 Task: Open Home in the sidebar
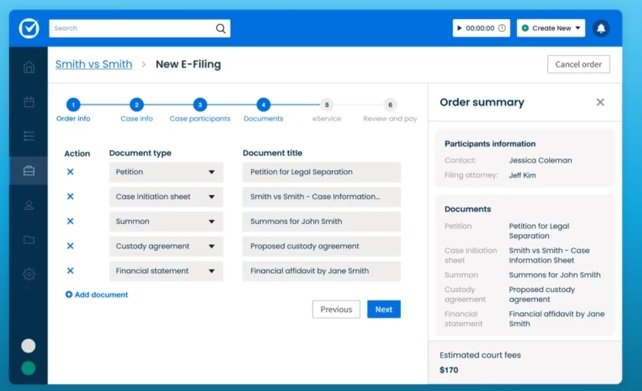tap(29, 67)
